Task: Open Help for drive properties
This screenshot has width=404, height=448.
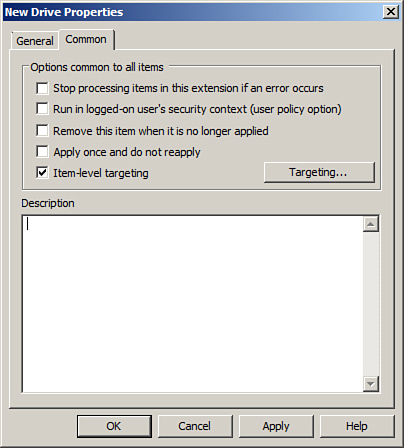Action: pyautogui.click(x=357, y=426)
